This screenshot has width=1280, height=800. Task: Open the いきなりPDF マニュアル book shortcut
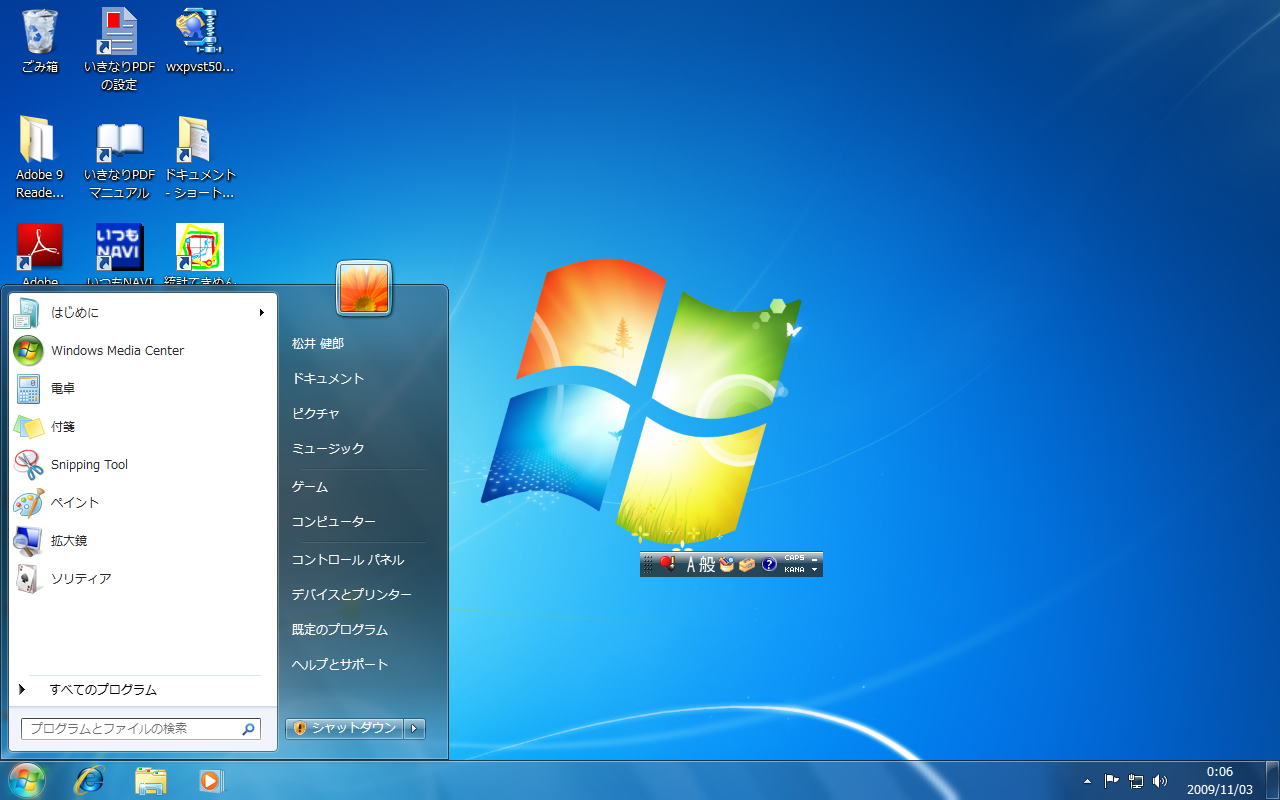pos(119,142)
